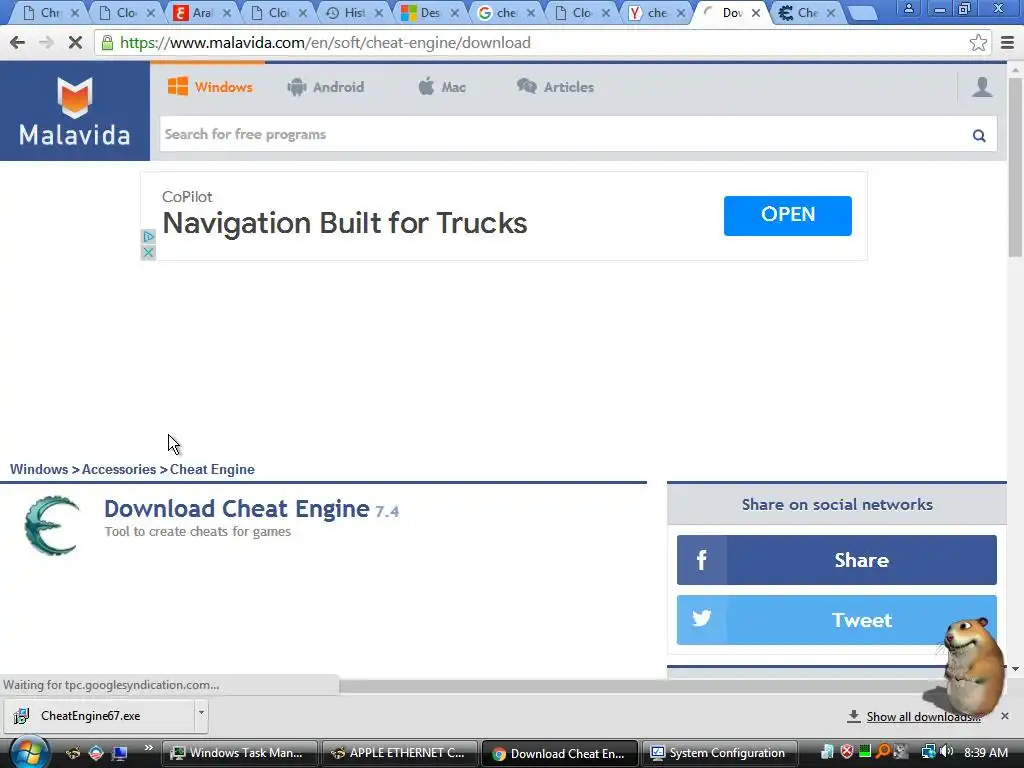Viewport: 1024px width, 768px height.
Task: Select the Mac category tab
Action: click(442, 87)
